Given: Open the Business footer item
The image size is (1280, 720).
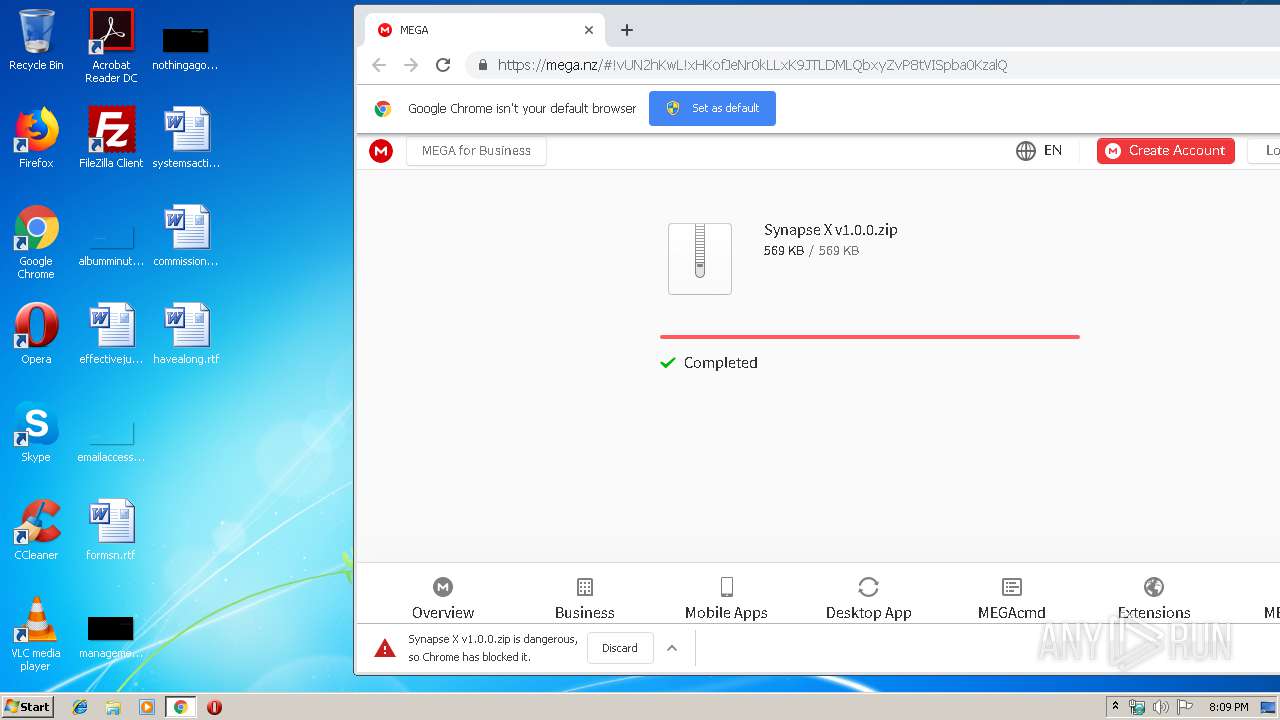Looking at the screenshot, I should pyautogui.click(x=585, y=598).
